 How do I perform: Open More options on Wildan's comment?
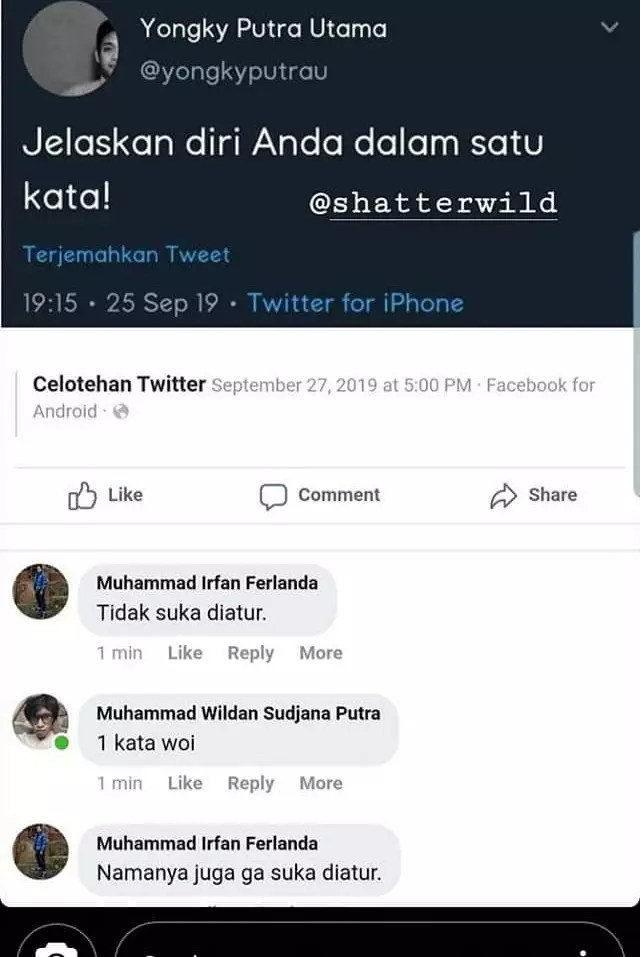tap(320, 784)
